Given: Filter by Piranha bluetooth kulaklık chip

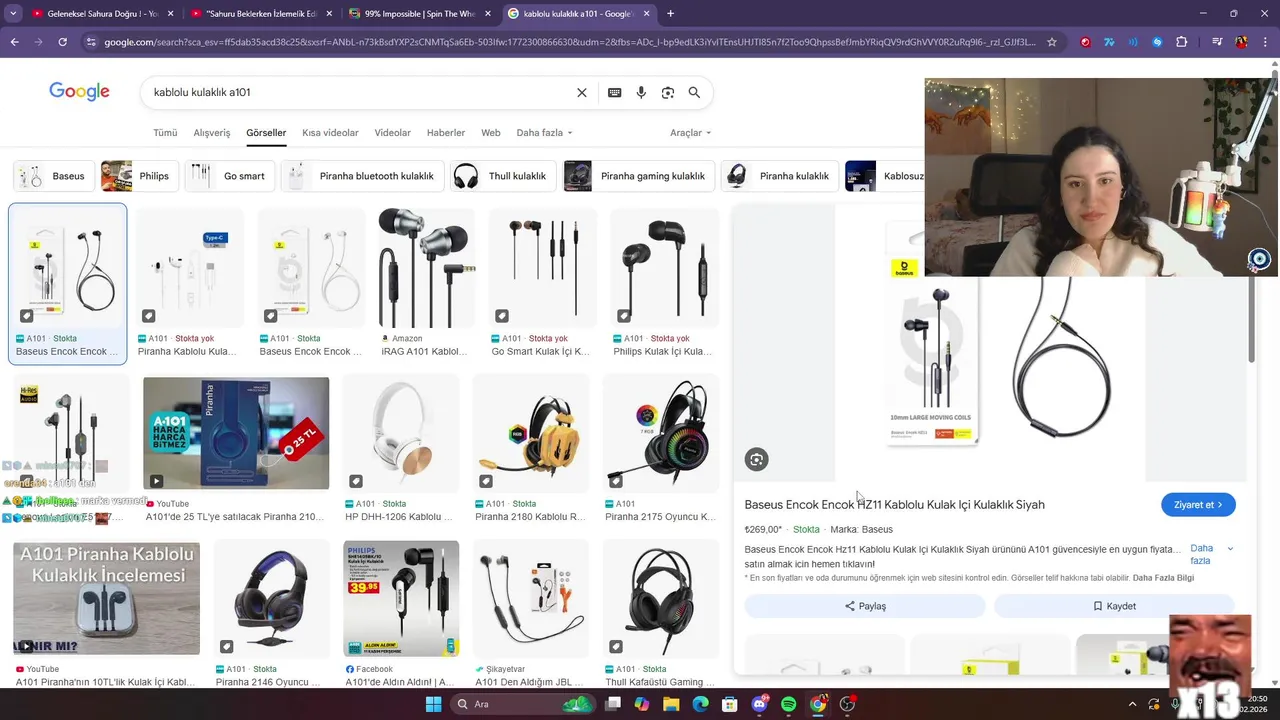Looking at the screenshot, I should 362,176.
